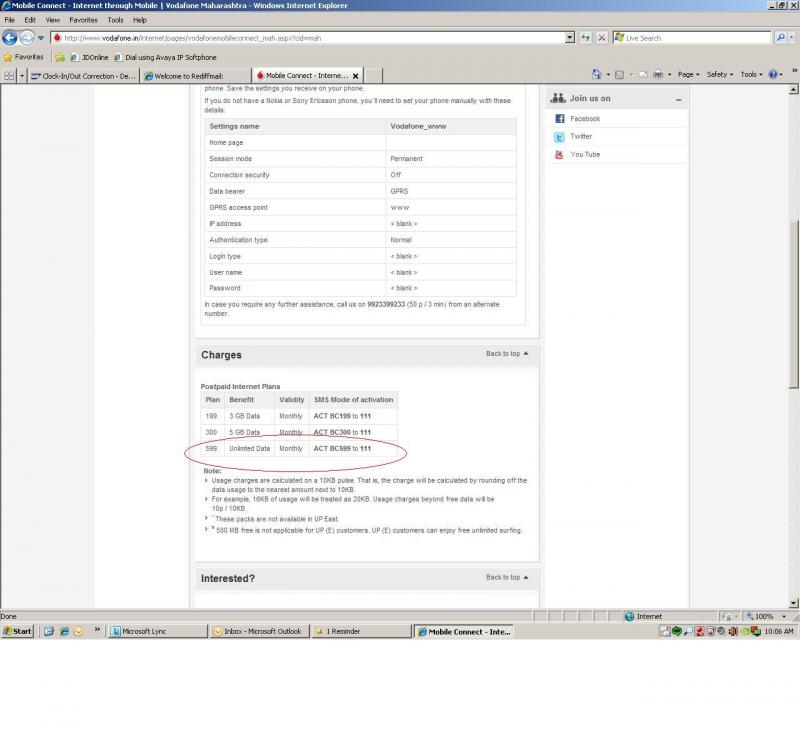Open the command bar Tools dropdown
800x730 pixels.
pos(751,74)
